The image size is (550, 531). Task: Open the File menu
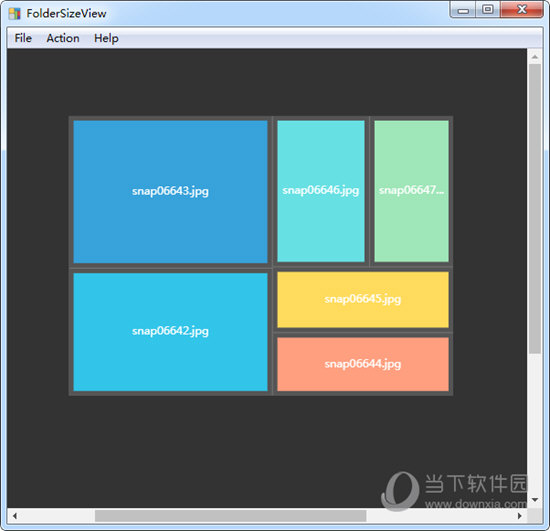23,38
